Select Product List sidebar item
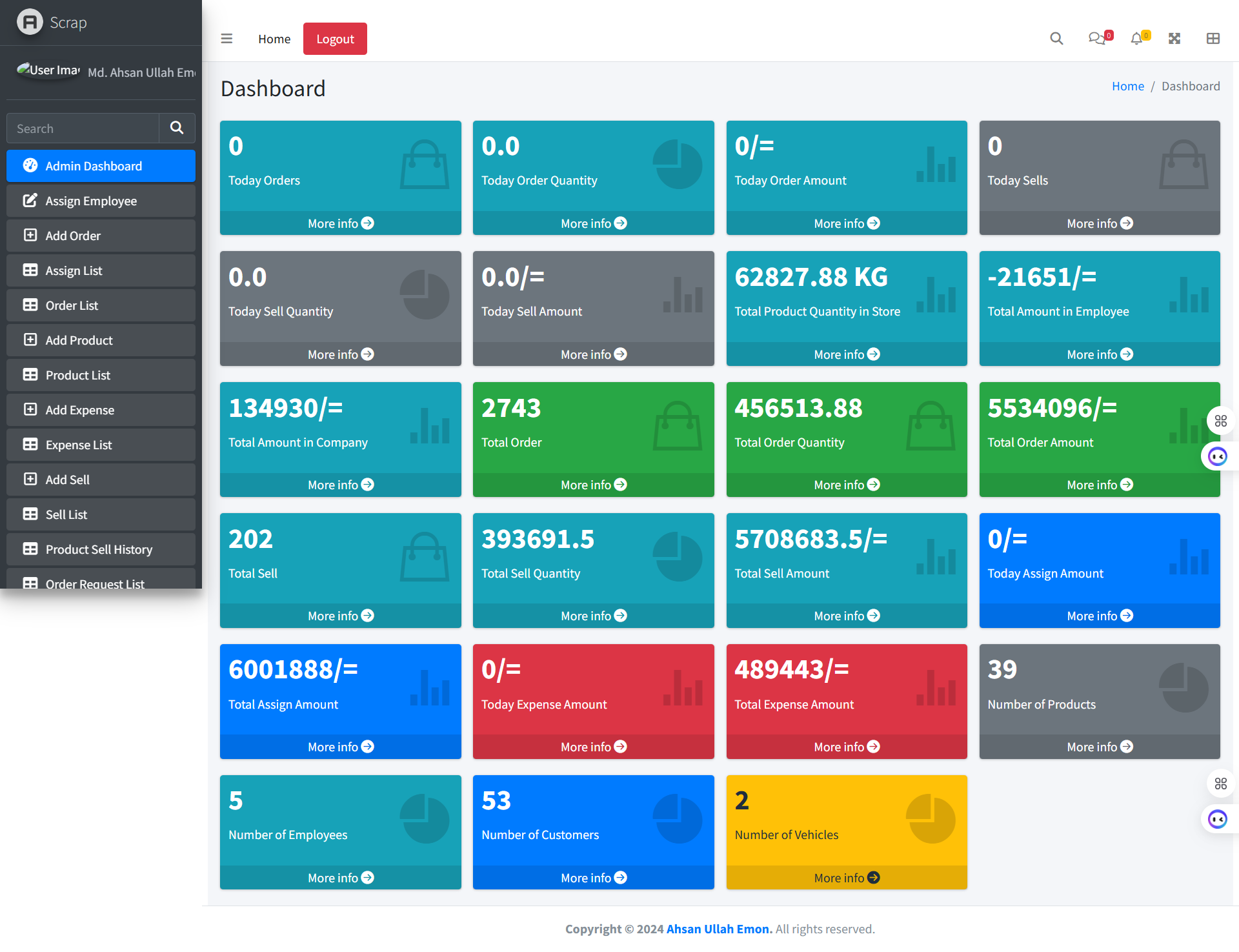Viewport: 1239px width, 952px height. coord(77,375)
